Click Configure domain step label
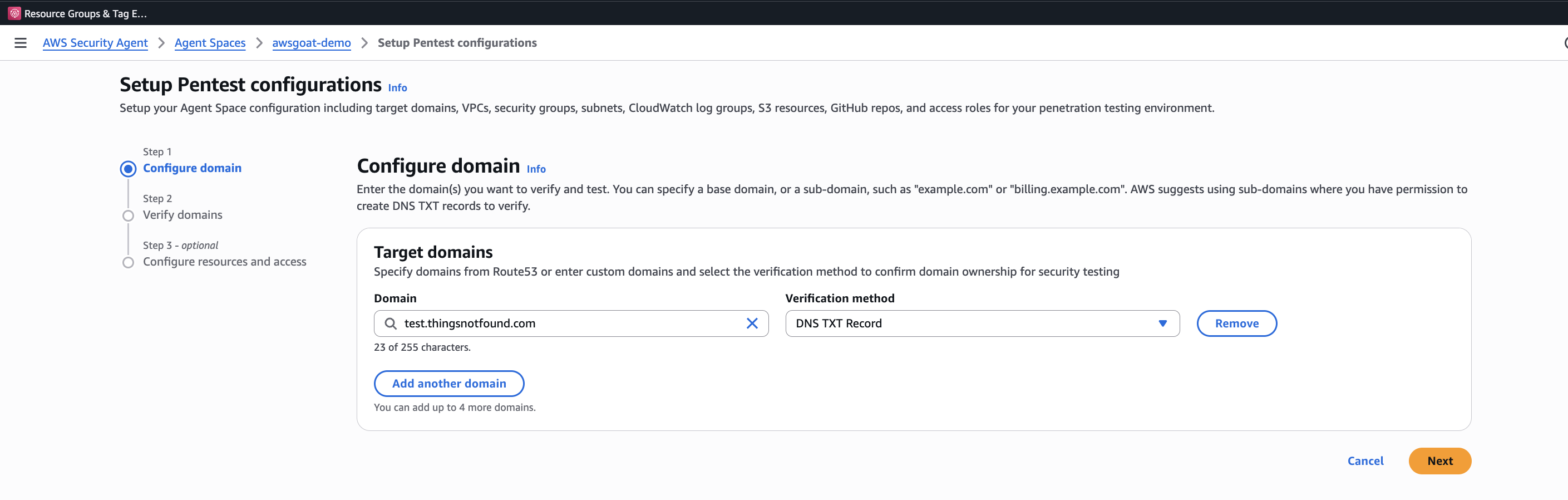The height and width of the screenshot is (500, 1568). point(192,168)
